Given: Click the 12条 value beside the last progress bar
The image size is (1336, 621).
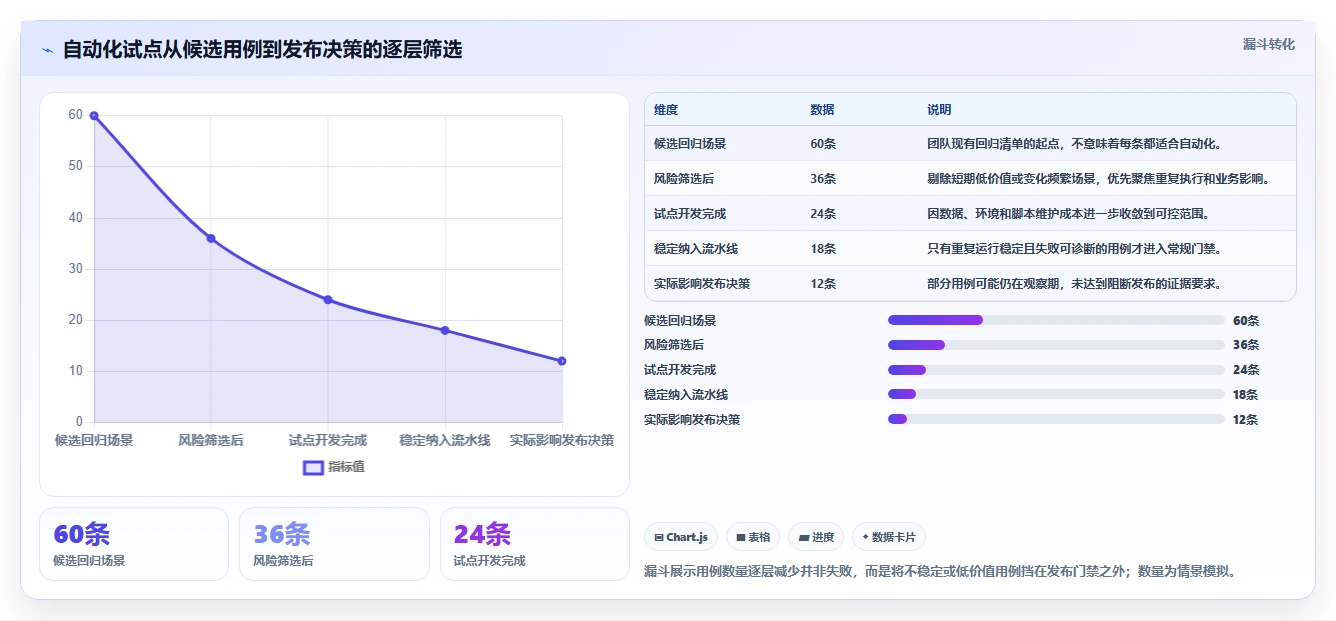Looking at the screenshot, I should [x=1246, y=420].
